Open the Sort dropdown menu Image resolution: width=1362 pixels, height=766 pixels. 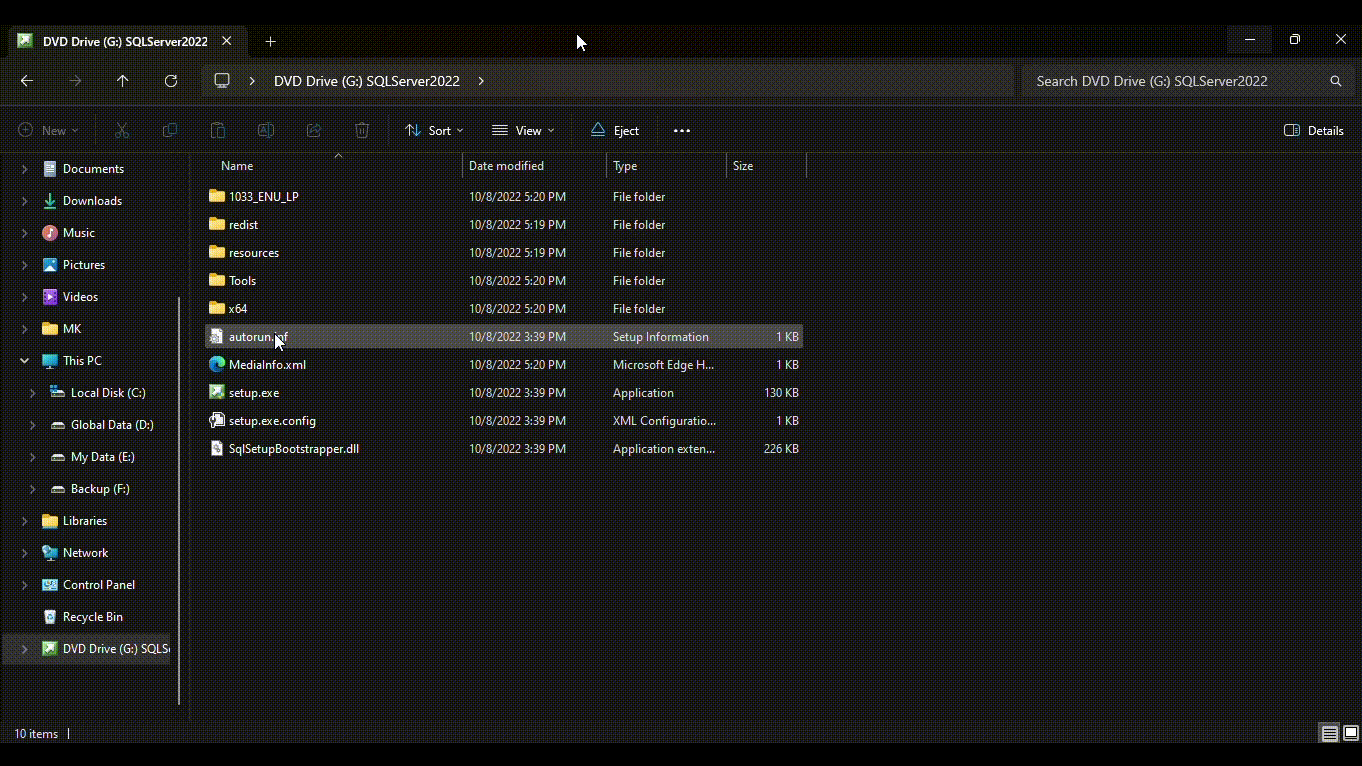[x=434, y=130]
